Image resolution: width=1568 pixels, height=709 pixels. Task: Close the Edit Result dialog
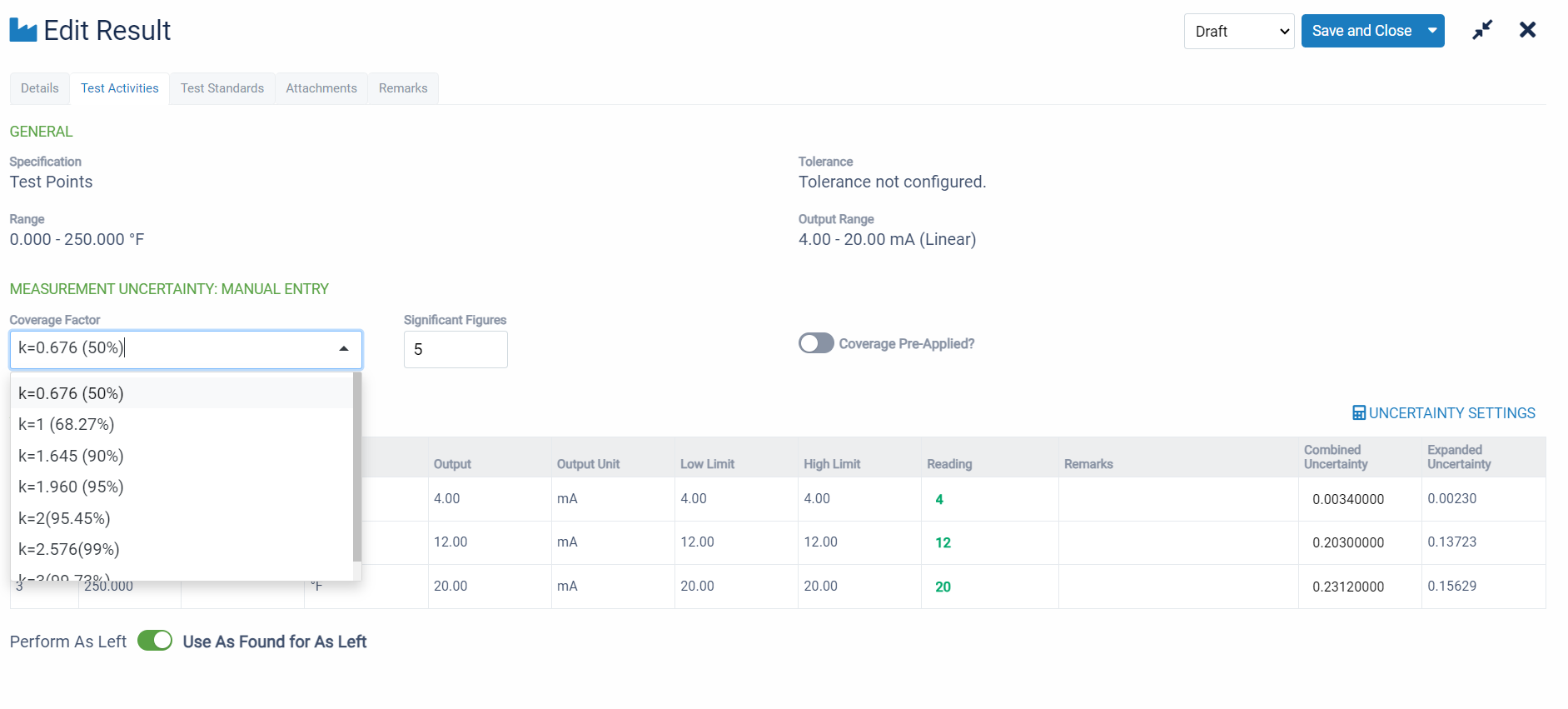tap(1527, 31)
